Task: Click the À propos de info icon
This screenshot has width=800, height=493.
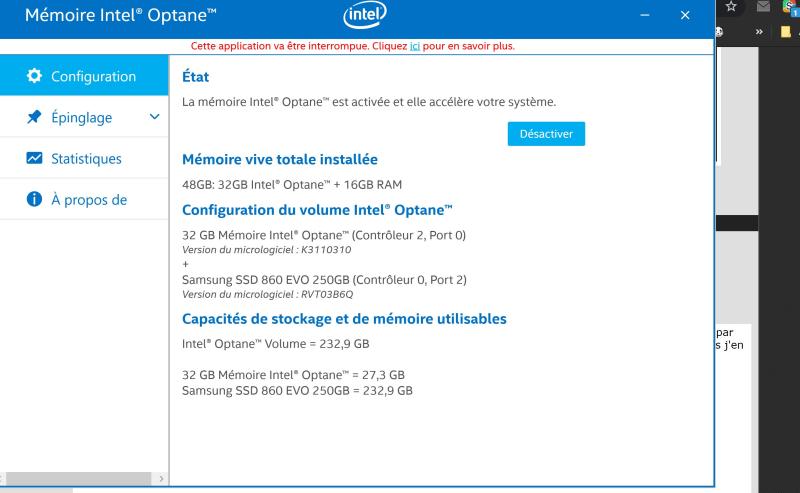Action: click(34, 199)
